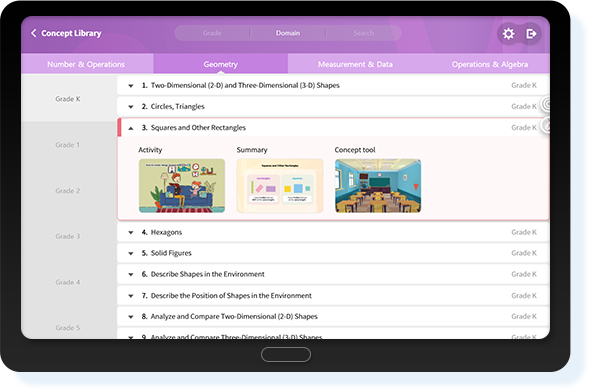Switch to Measurement & Data tab
The image size is (589, 390).
point(355,64)
